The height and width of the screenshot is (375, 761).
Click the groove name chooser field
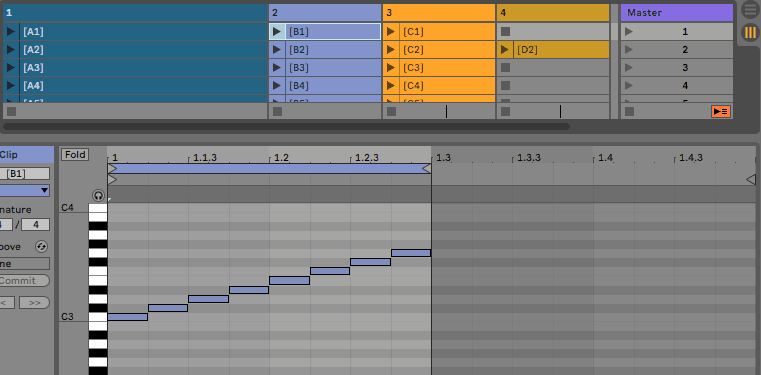(24, 264)
